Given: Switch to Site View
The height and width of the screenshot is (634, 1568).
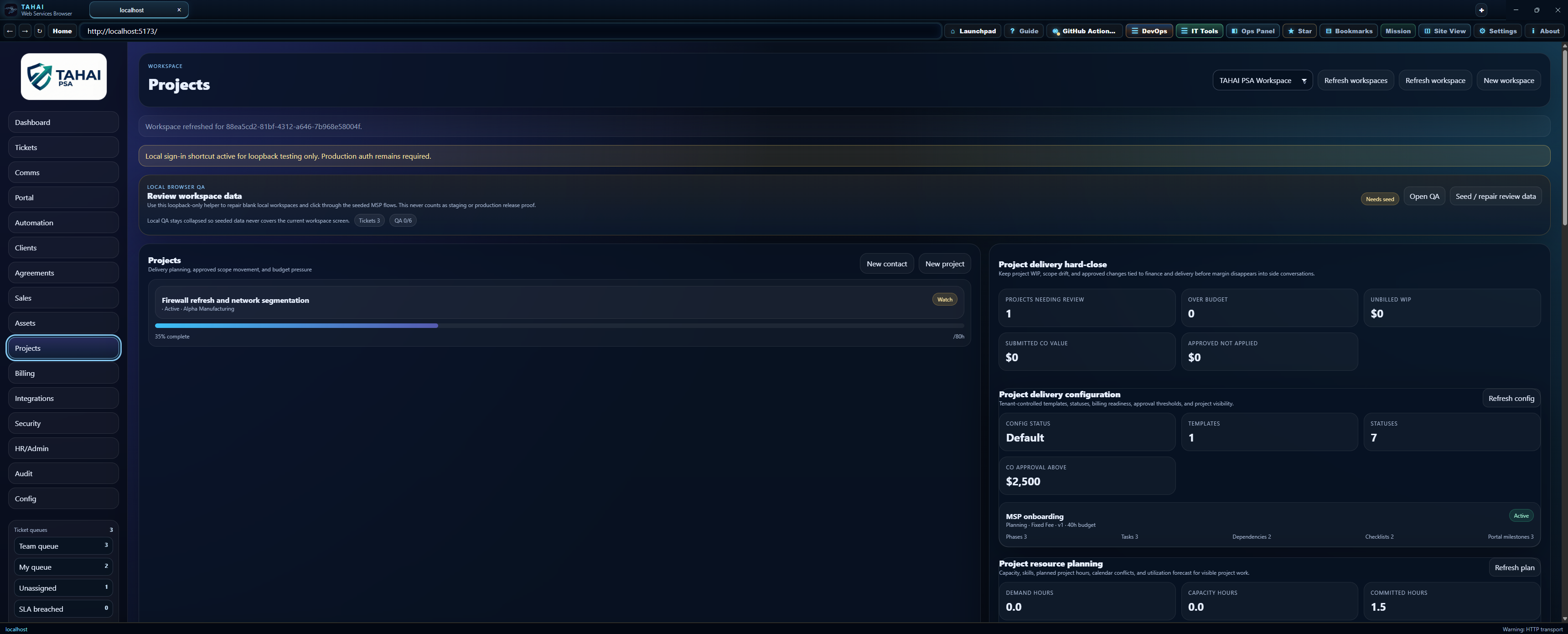Looking at the screenshot, I should (1444, 31).
